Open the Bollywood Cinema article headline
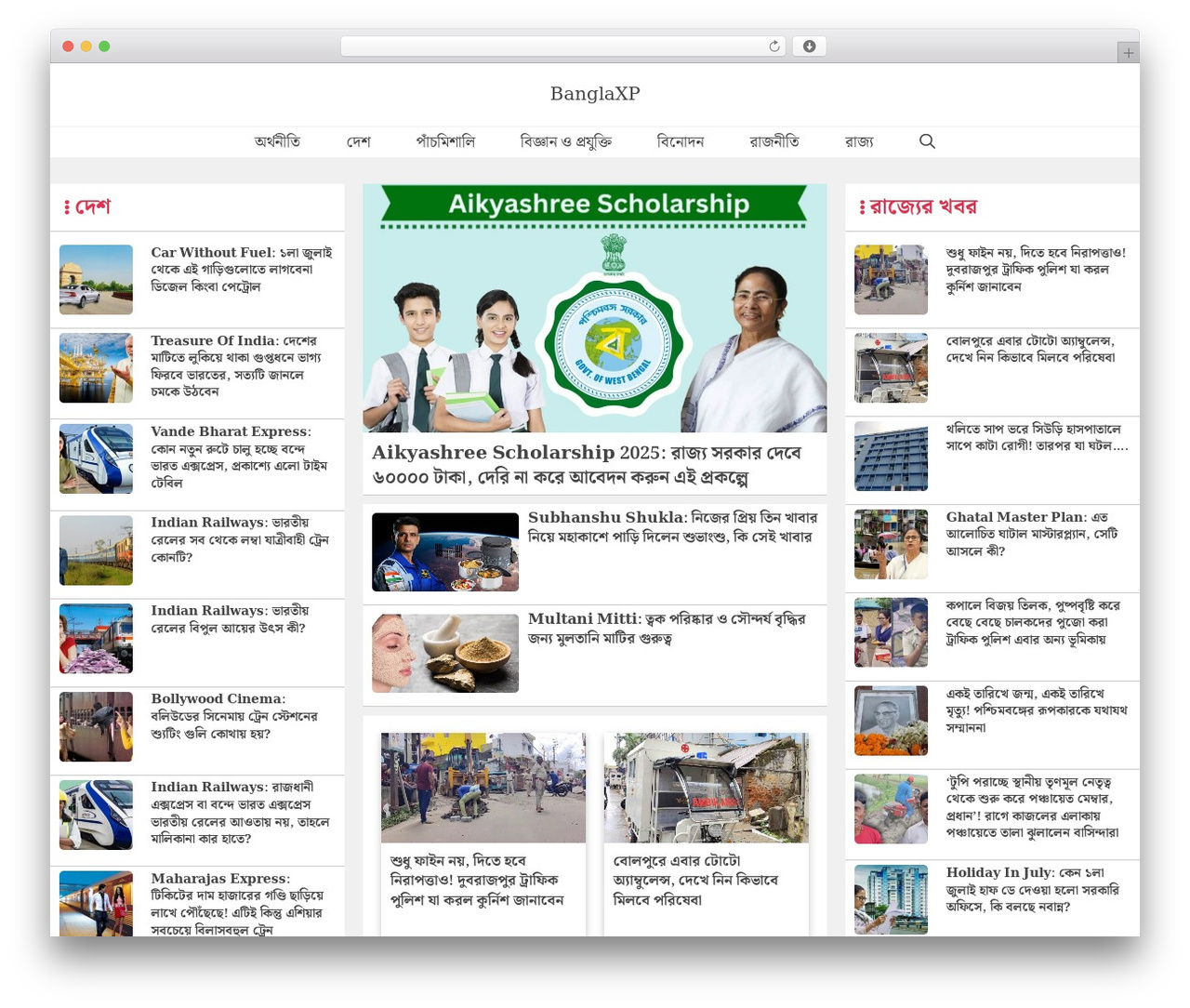The height and width of the screenshot is (1008, 1190). pos(234,716)
